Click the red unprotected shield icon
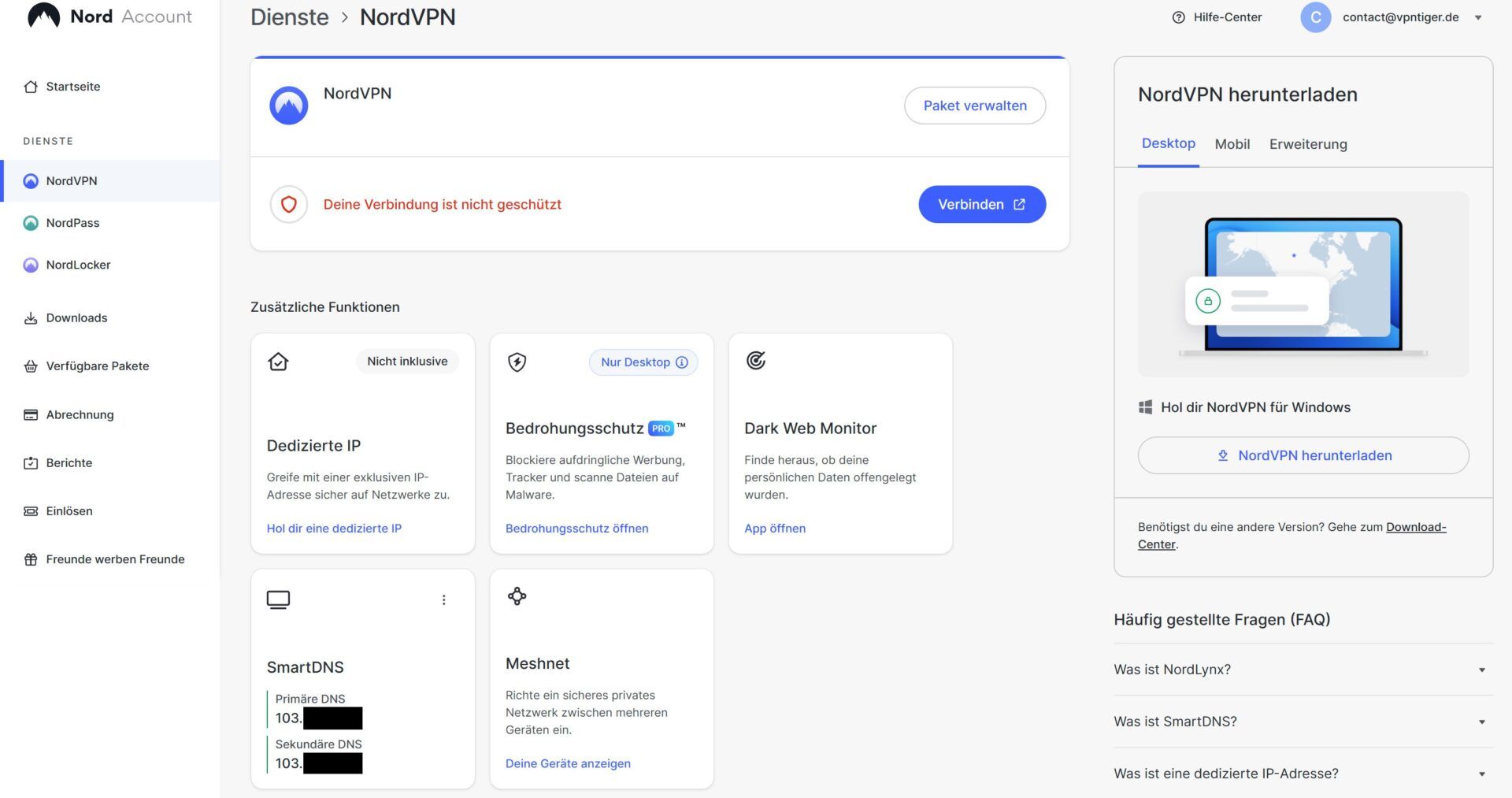The image size is (1512, 798). (289, 205)
